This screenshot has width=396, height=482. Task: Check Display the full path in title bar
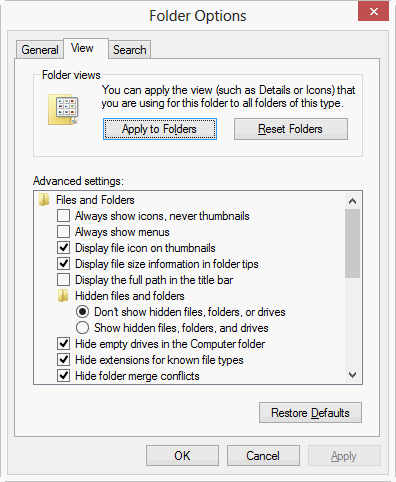63,280
